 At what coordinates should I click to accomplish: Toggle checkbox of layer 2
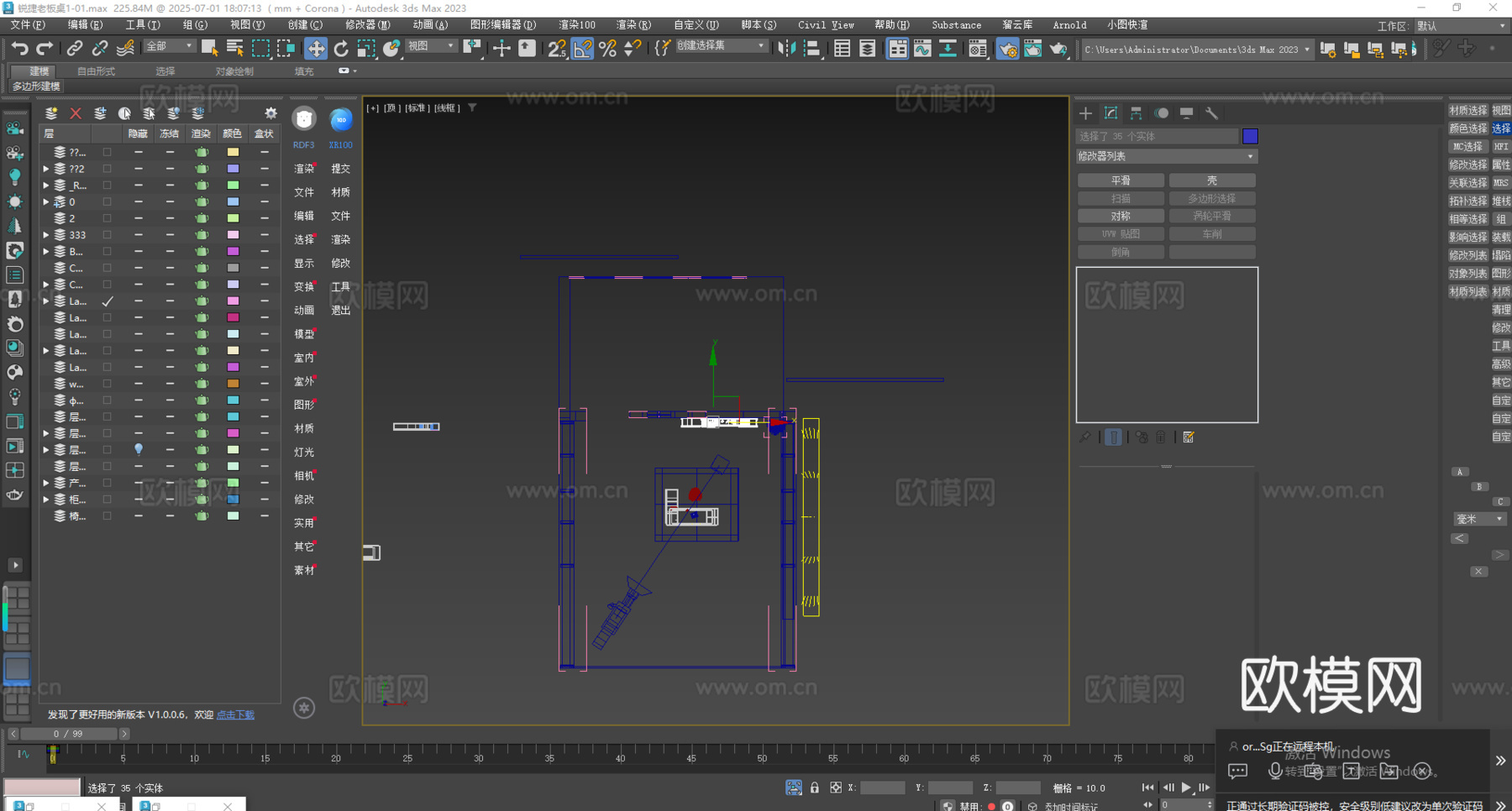point(107,218)
